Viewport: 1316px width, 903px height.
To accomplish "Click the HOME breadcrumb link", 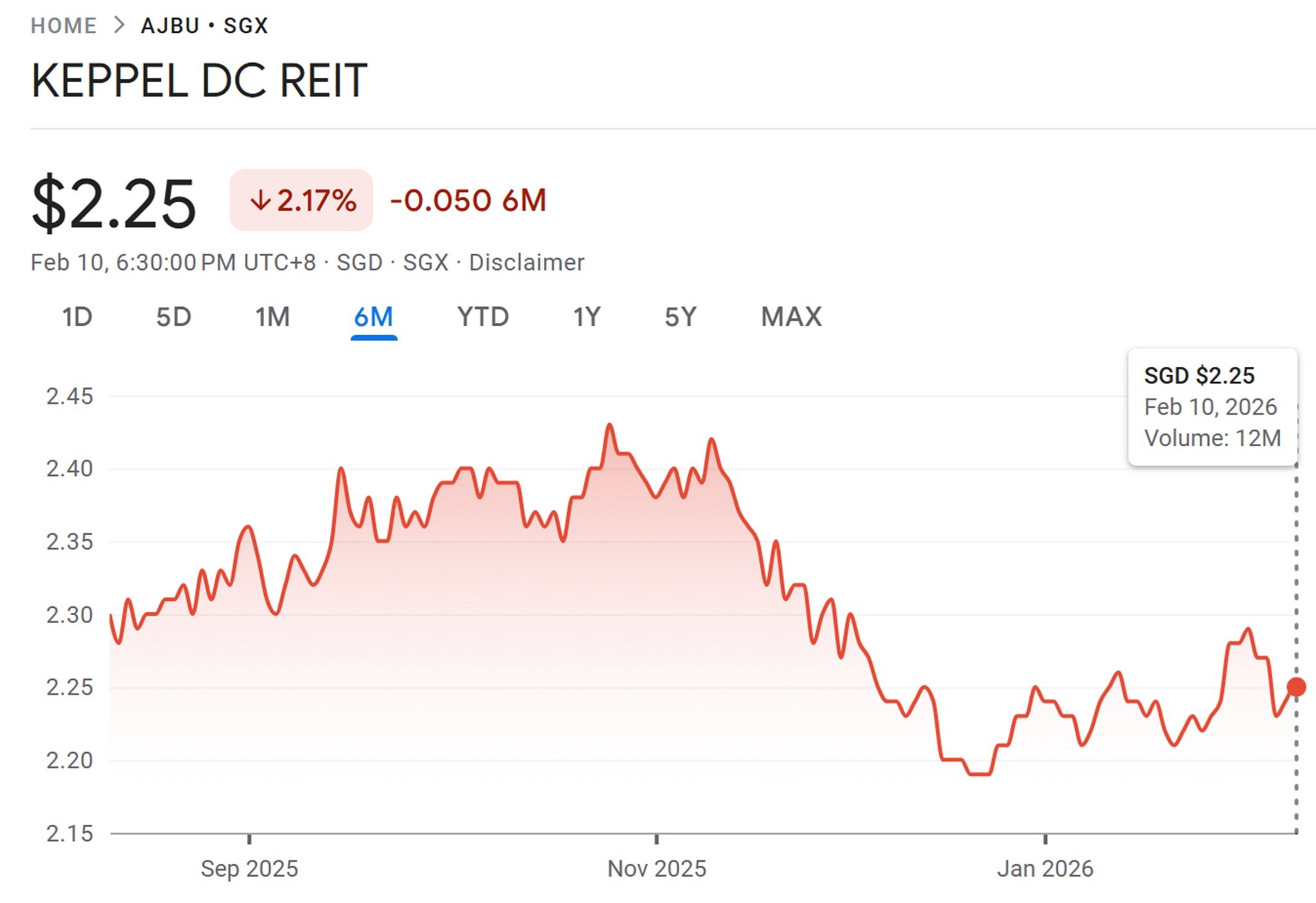I will [64, 26].
